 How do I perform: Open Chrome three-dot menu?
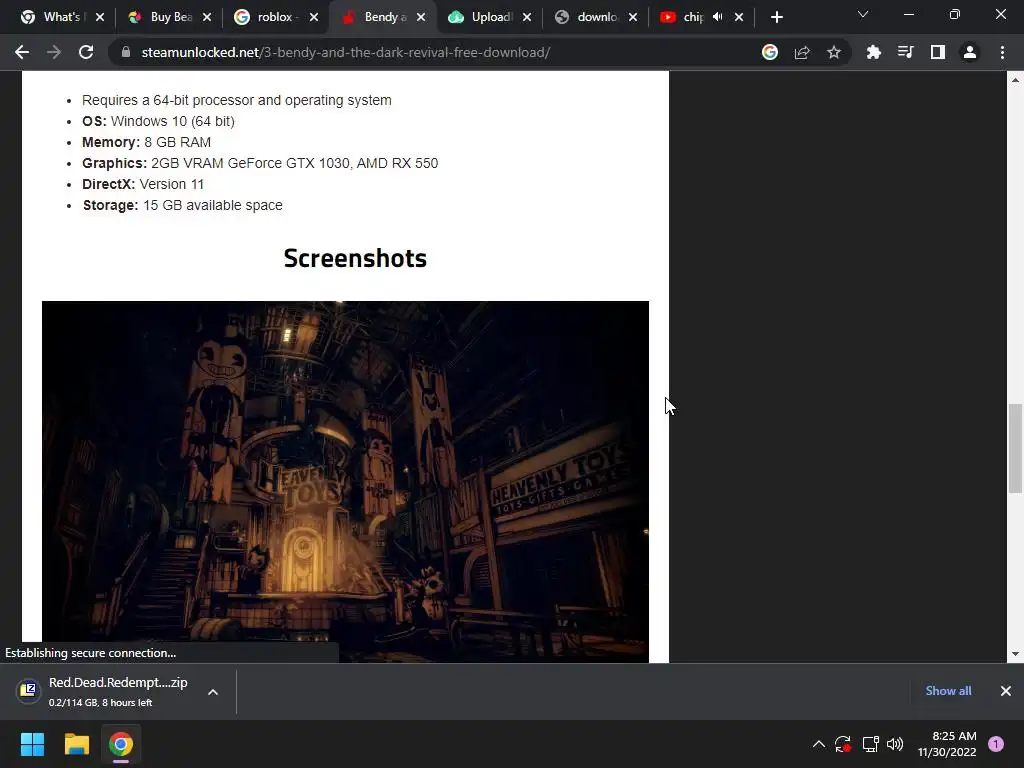click(1002, 52)
